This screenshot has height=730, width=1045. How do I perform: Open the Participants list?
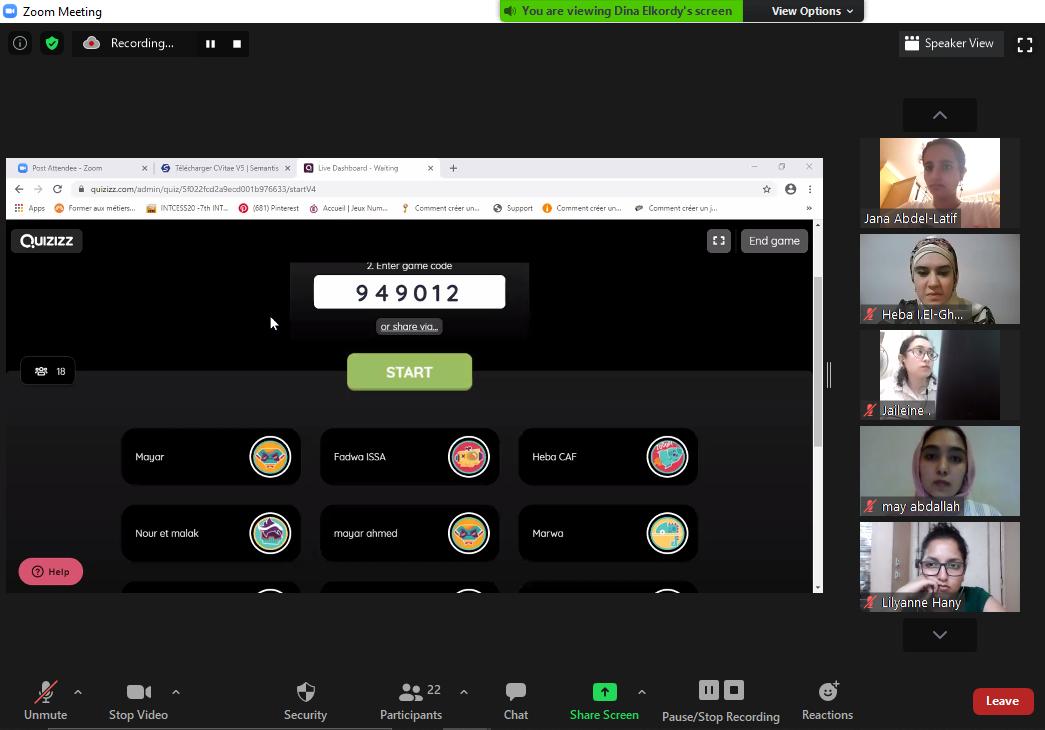pyautogui.click(x=411, y=701)
